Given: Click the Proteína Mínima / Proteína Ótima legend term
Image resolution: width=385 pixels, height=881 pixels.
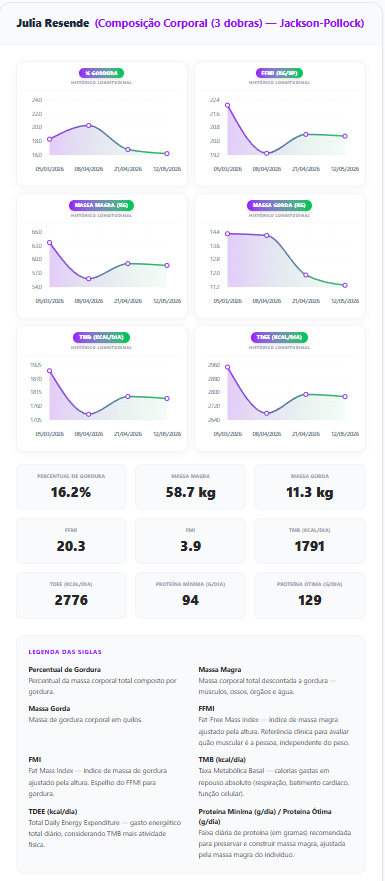Looking at the screenshot, I should pyautogui.click(x=265, y=816).
